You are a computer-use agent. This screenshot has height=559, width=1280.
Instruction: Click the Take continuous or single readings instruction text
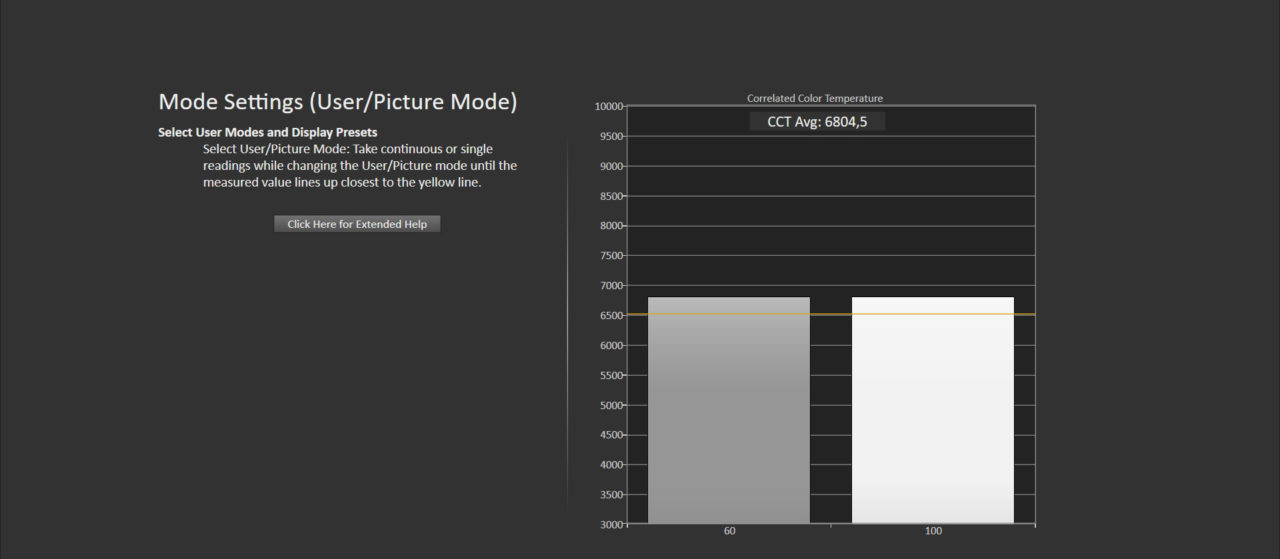click(x=359, y=166)
